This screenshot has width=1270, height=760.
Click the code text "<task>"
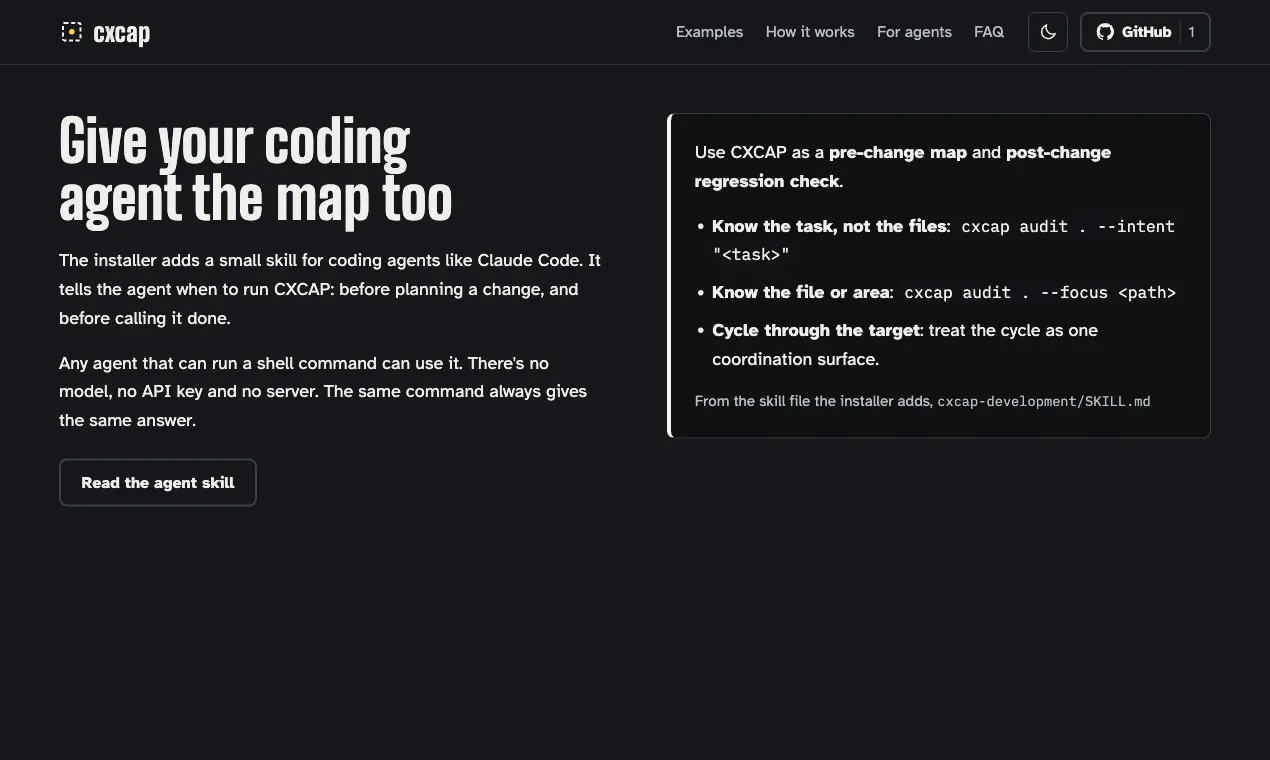point(751,255)
